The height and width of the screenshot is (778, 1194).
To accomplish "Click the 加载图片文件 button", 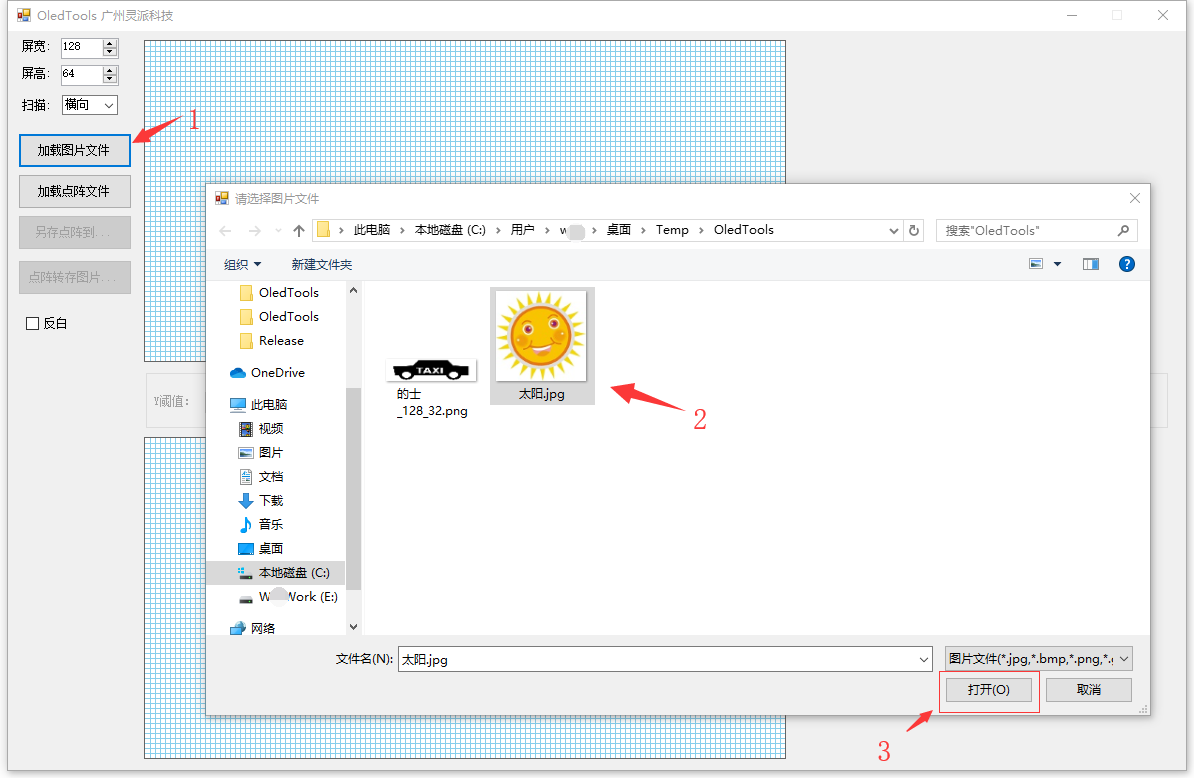I will coord(75,150).
